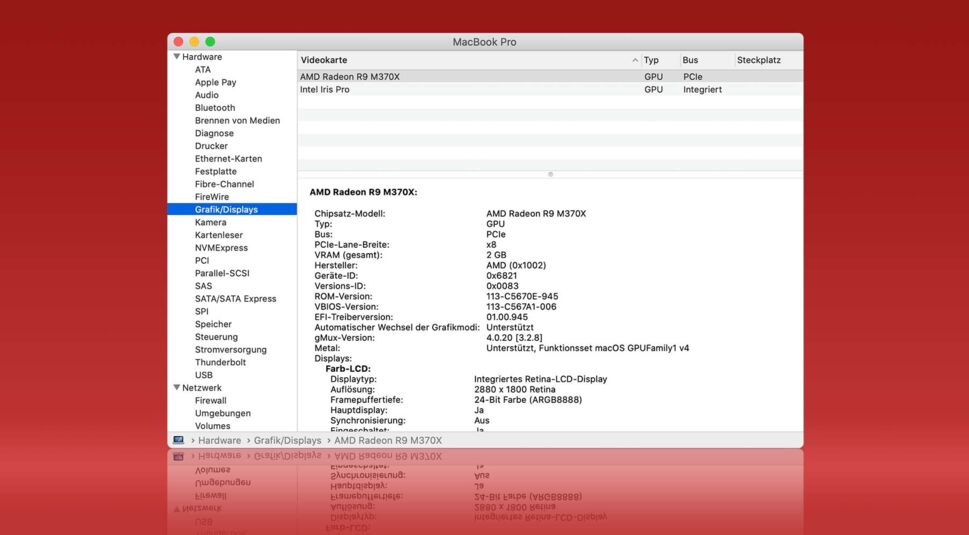Select PCI in the sidebar

(201, 260)
